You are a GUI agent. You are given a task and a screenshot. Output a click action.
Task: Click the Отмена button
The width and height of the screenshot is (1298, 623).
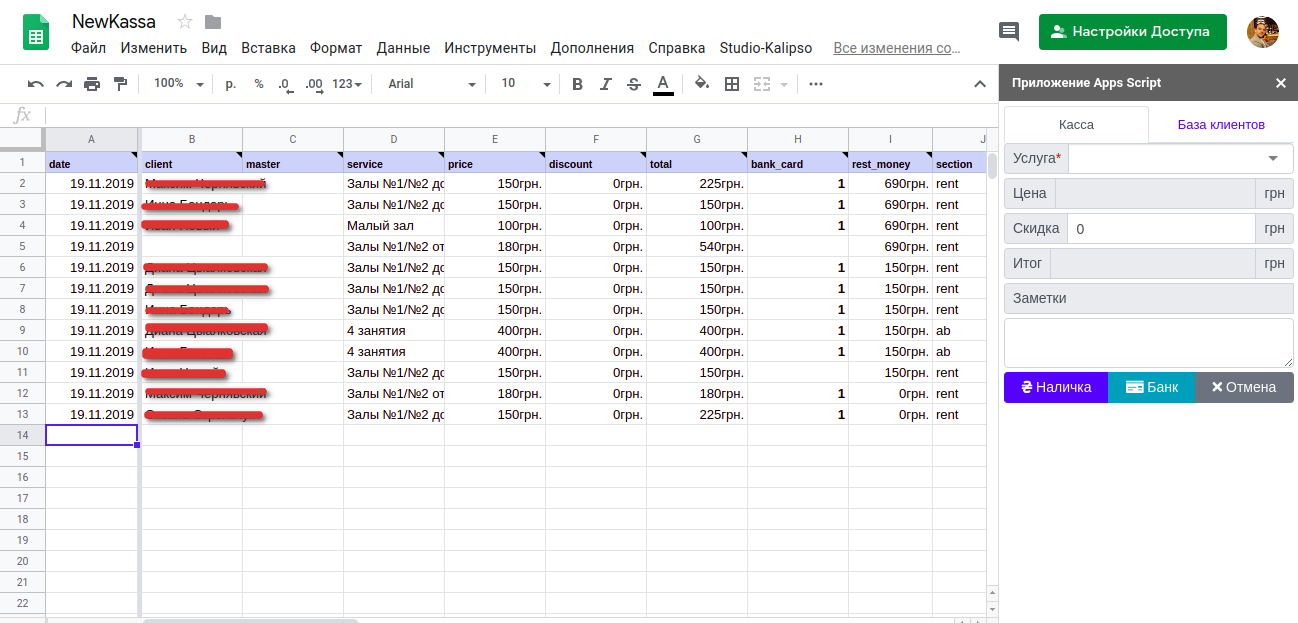tap(1245, 387)
